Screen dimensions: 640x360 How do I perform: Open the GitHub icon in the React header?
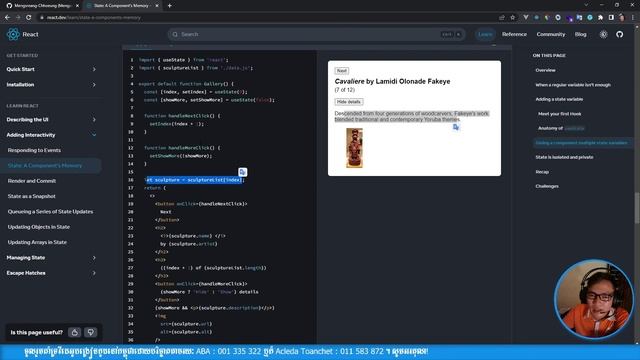pyautogui.click(x=620, y=34)
